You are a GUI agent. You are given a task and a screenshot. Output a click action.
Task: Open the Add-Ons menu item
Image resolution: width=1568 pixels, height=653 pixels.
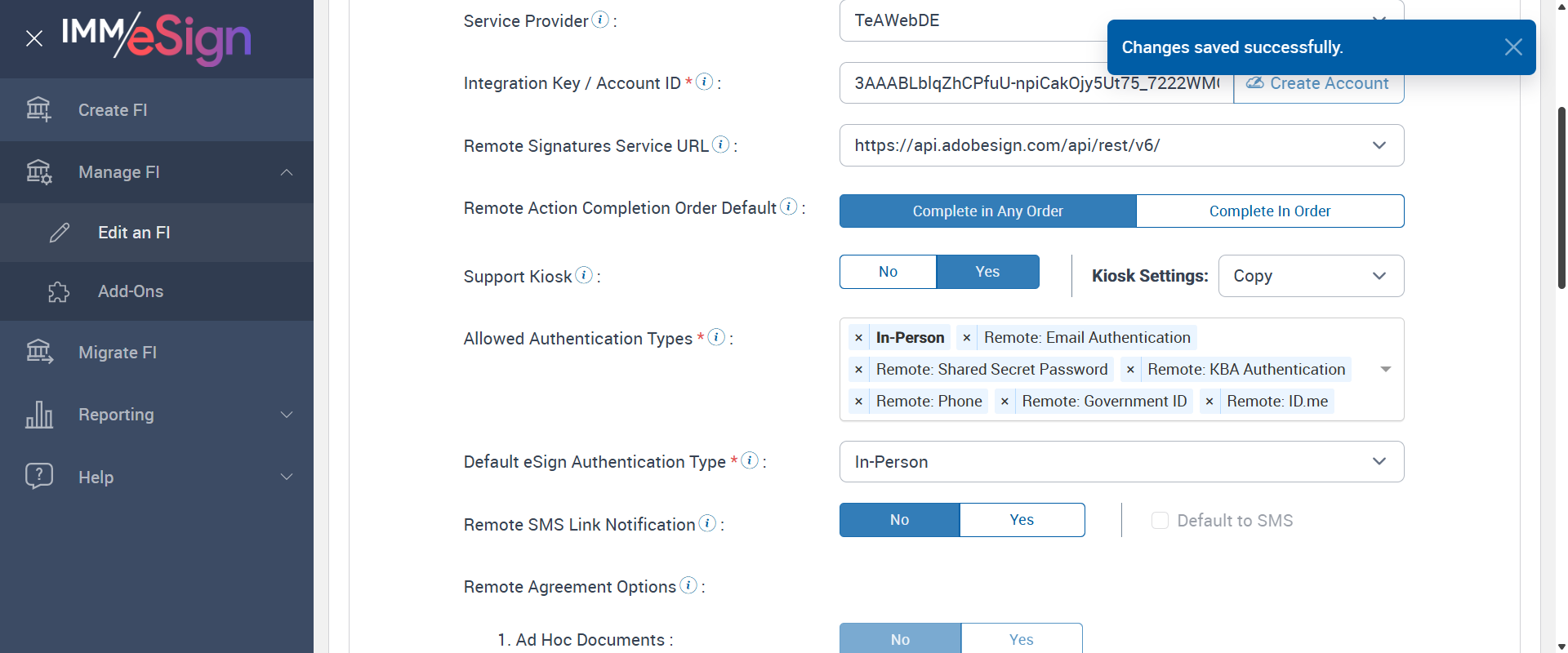coord(131,291)
